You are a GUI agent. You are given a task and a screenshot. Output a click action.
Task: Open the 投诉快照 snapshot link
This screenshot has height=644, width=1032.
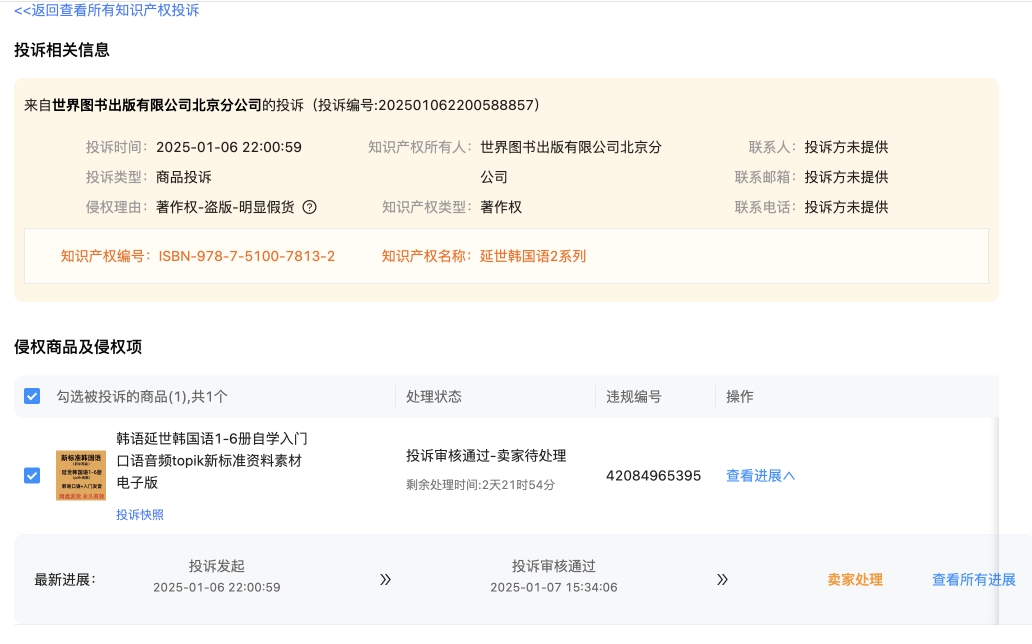click(x=139, y=515)
